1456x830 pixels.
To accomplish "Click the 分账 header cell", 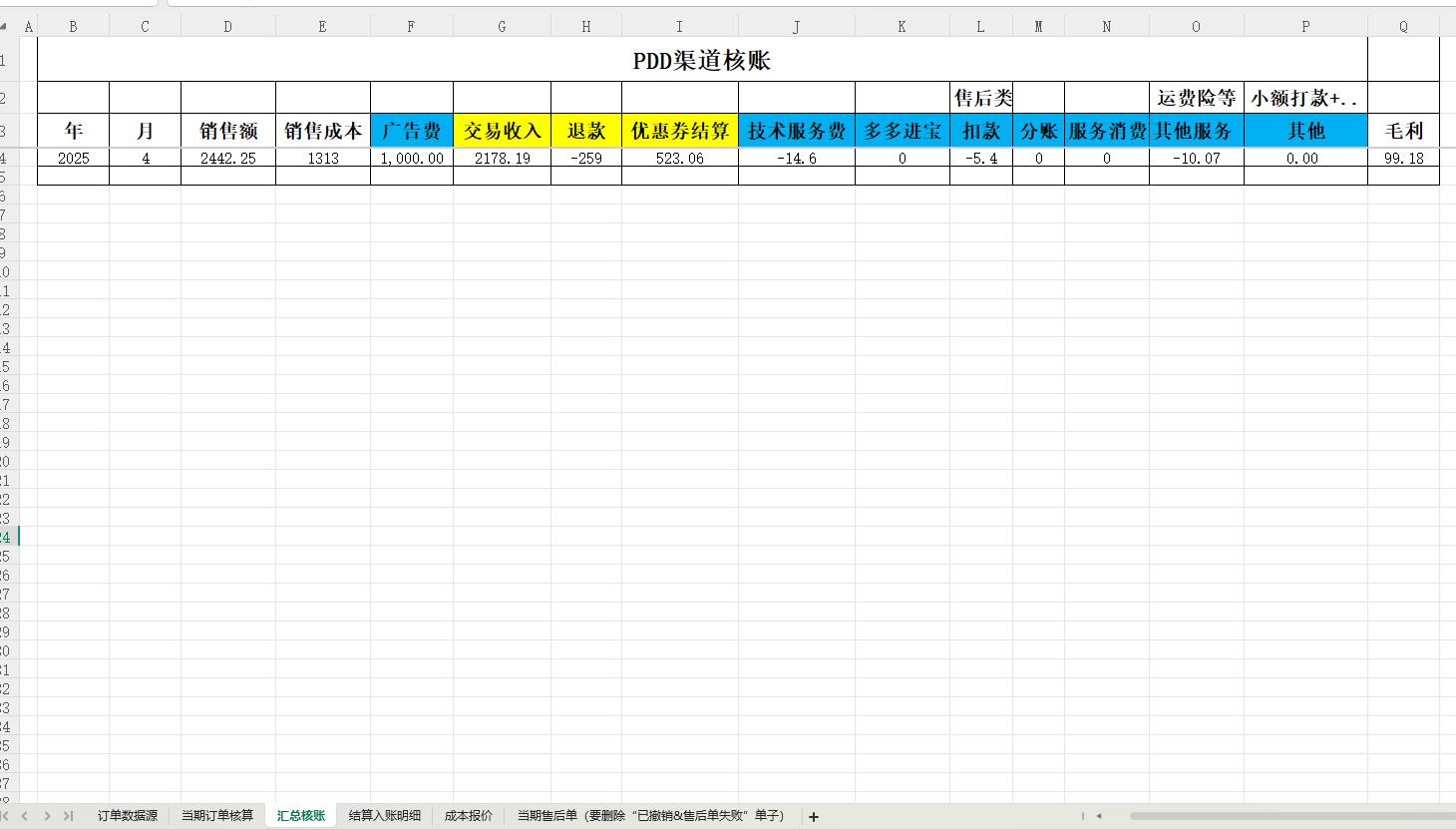I will 1038,131.
